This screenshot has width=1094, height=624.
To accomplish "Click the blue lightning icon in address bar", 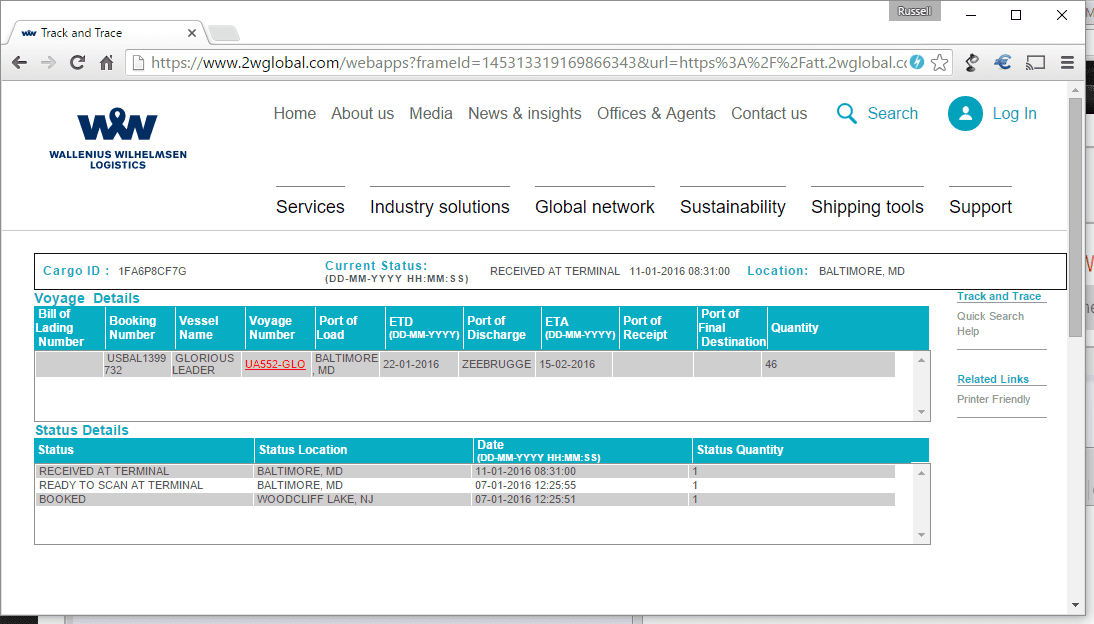I will [917, 62].
